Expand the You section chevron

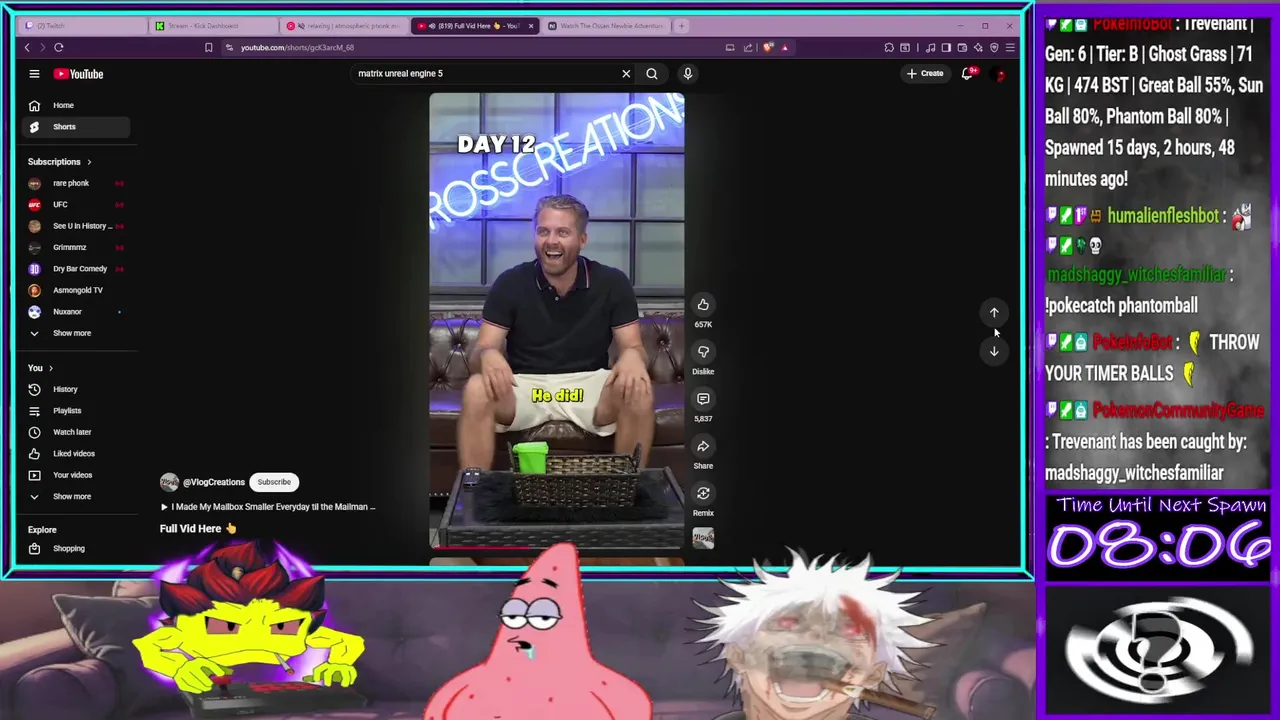[x=51, y=368]
